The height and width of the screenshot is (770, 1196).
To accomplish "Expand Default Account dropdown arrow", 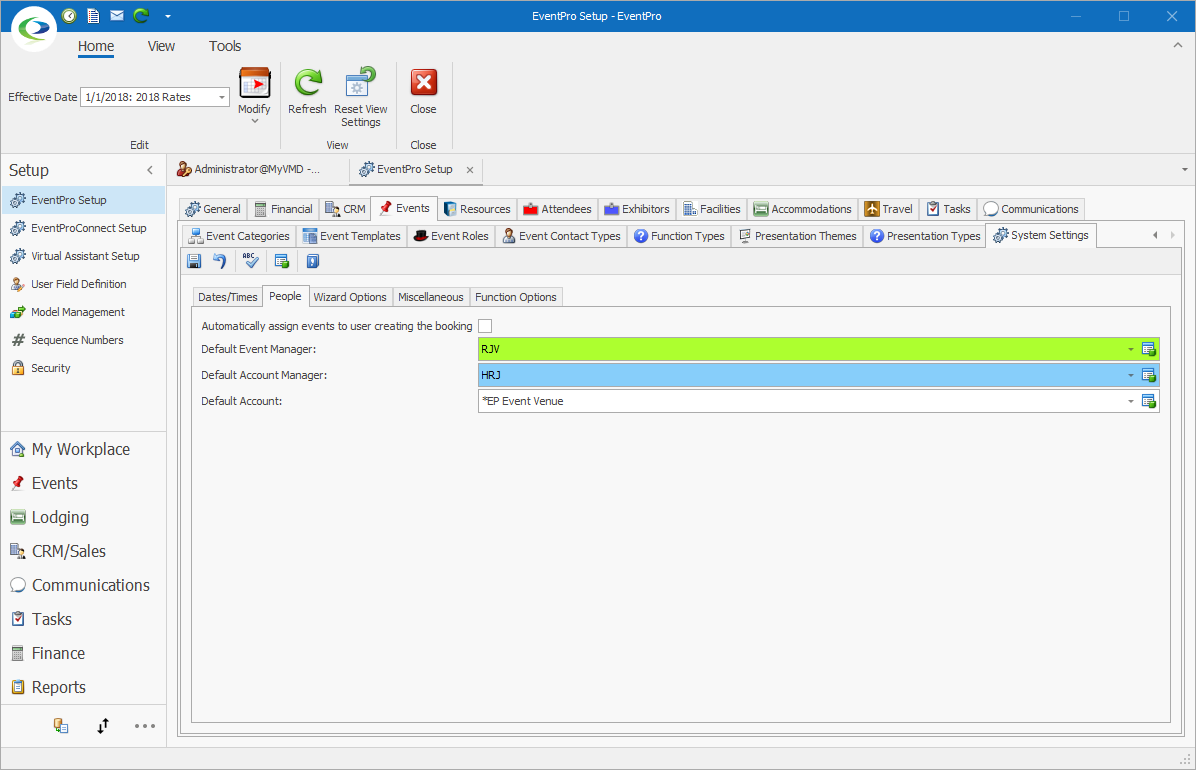I will (x=1131, y=401).
